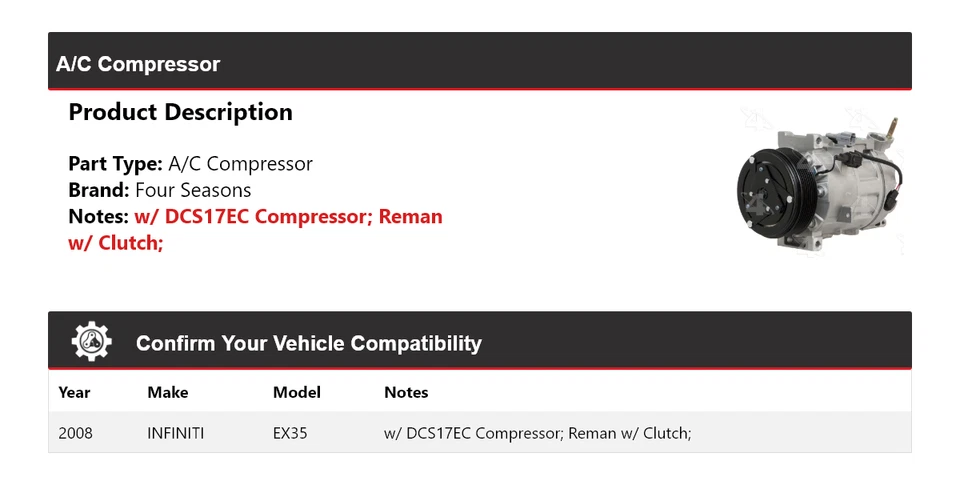The image size is (960, 485).
Task: Click the A/C Compressor header title
Action: (138, 64)
